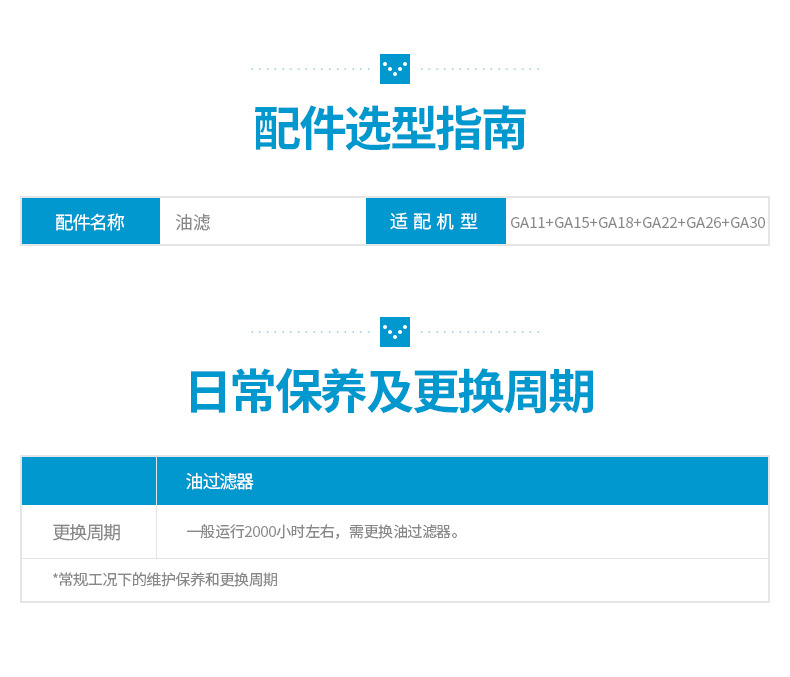Click the blue dotted icon above 日常保养及更换周期

395,331
